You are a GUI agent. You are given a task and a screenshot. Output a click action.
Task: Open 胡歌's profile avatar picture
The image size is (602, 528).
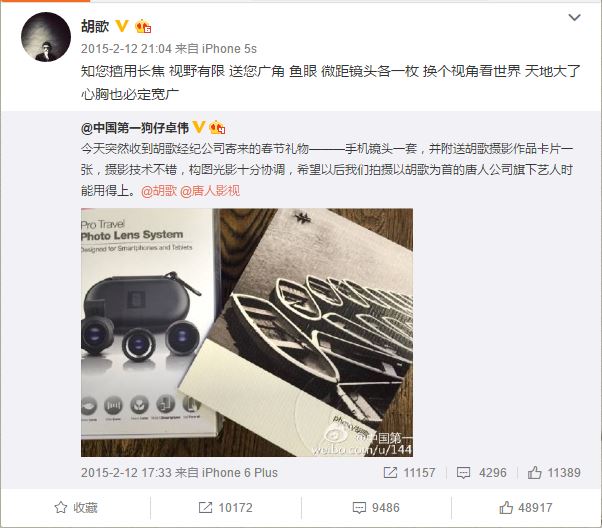pos(46,37)
